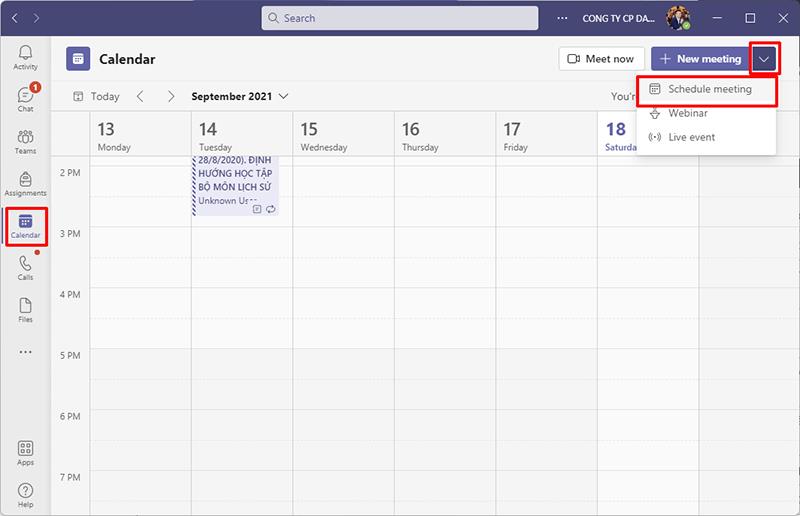Go to the Teams section
The height and width of the screenshot is (516, 800).
coord(25,141)
